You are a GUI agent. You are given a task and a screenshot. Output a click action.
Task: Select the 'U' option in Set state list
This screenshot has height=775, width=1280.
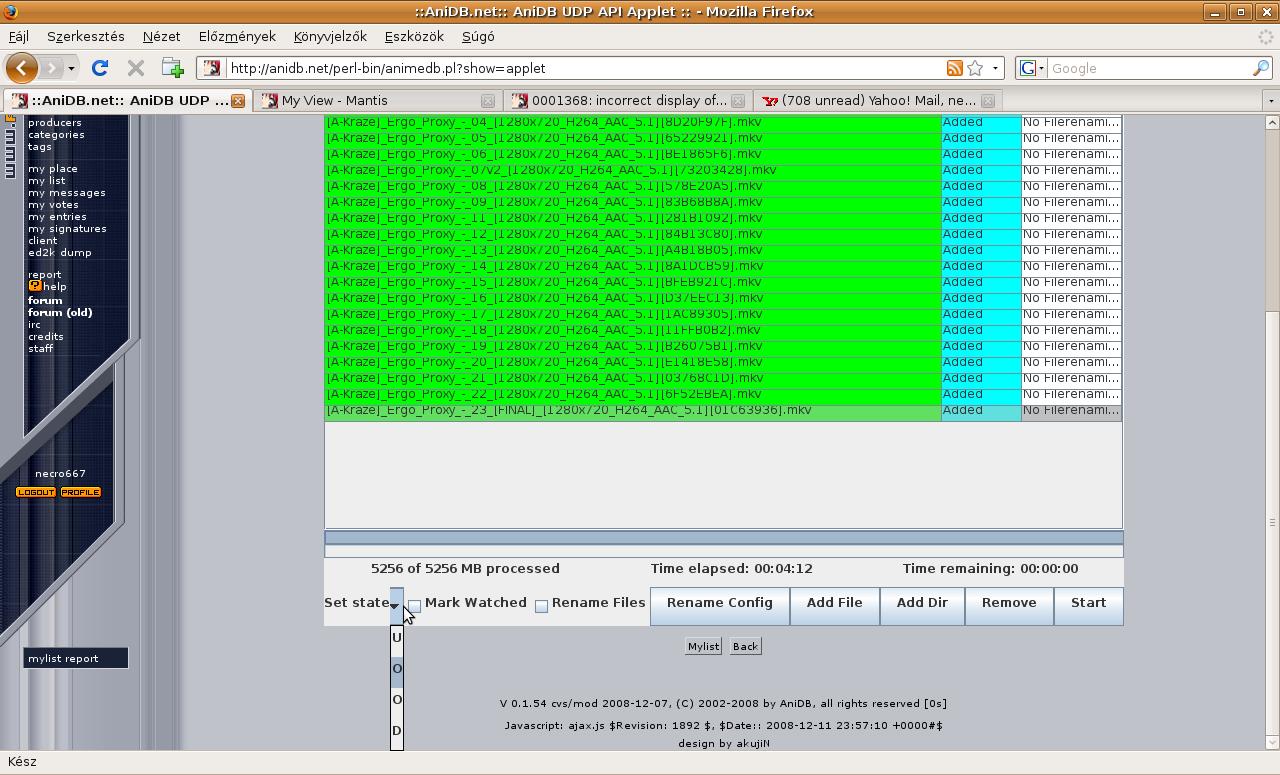[397, 638]
